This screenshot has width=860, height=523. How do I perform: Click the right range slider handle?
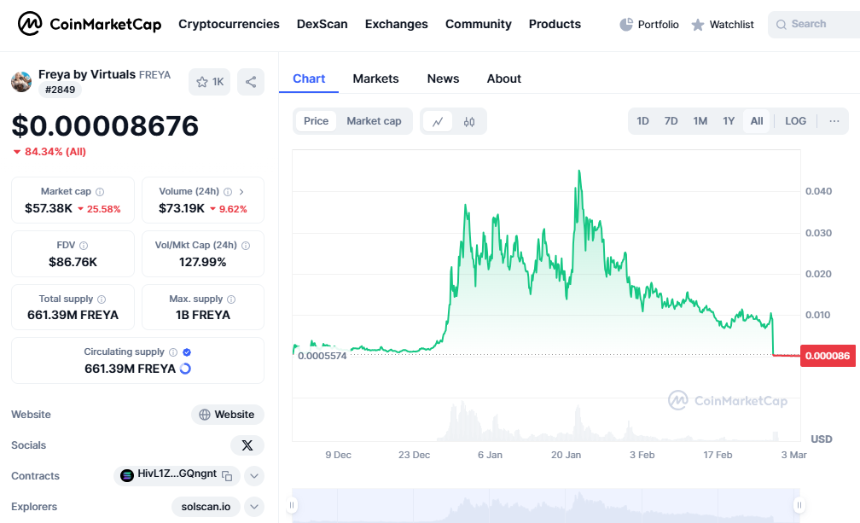(x=799, y=505)
